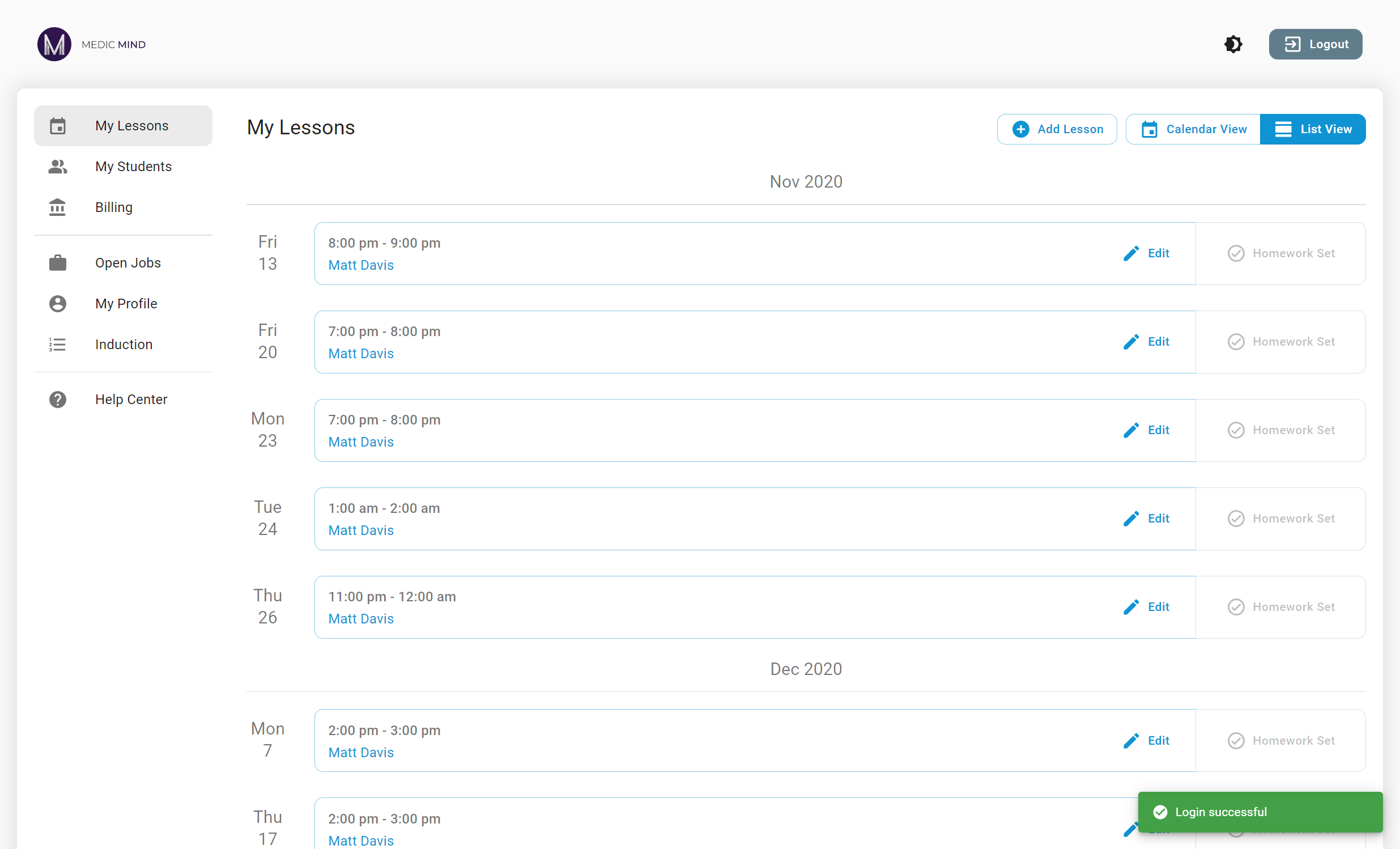Click the Login successful notification
The width and height of the screenshot is (1400, 849).
[1259, 812]
